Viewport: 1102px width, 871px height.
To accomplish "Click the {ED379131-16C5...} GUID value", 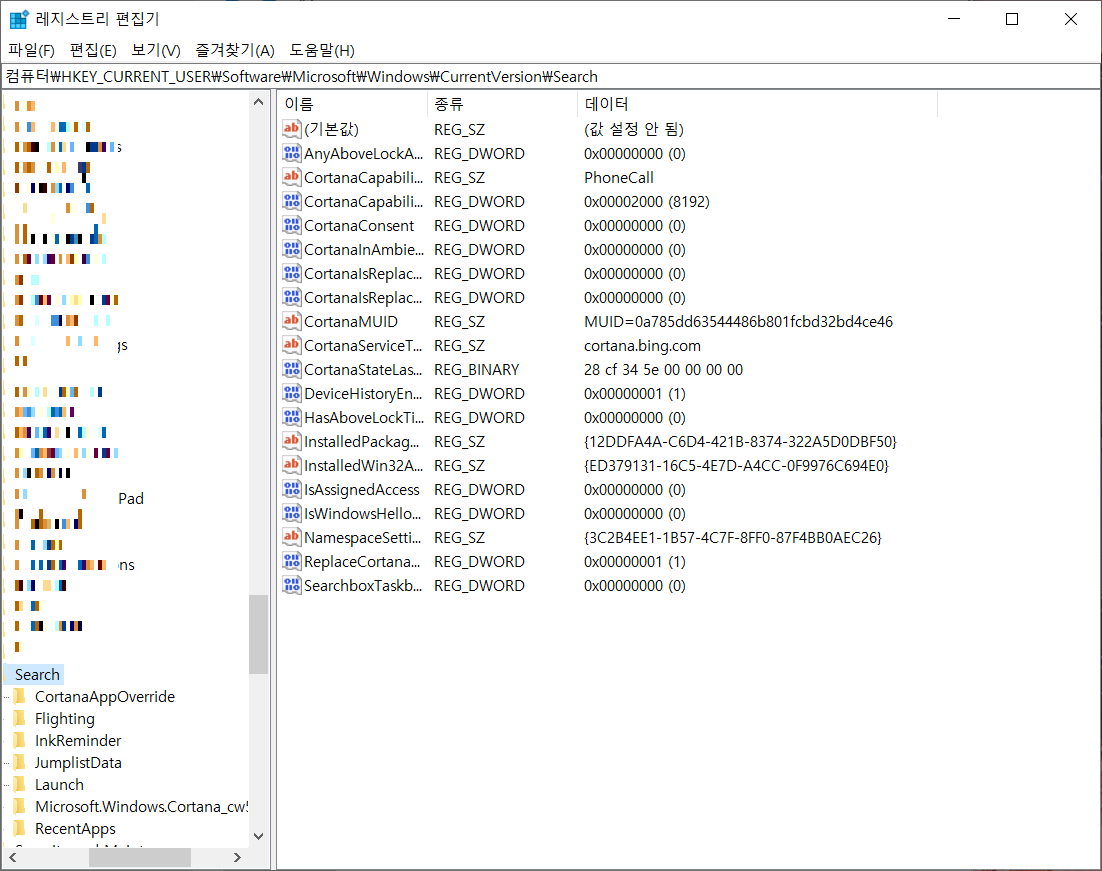I will point(736,465).
